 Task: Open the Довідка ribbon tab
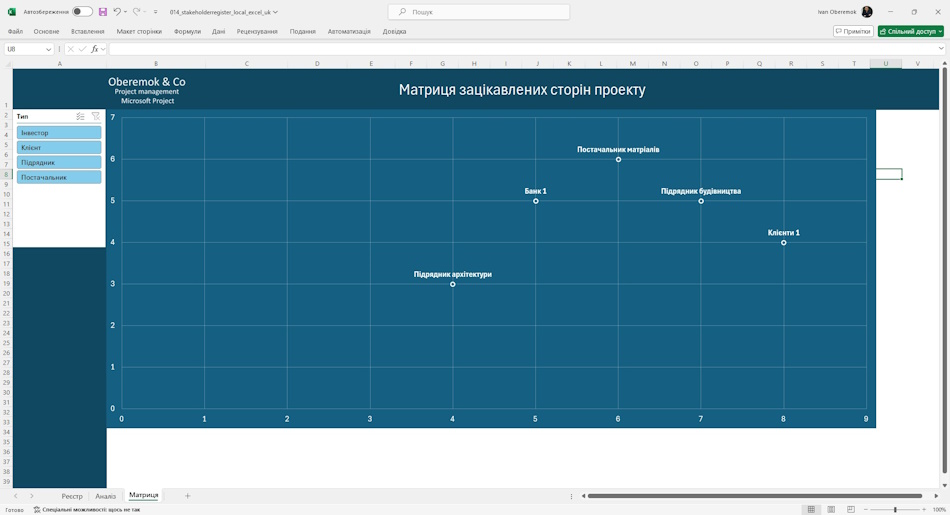(394, 32)
